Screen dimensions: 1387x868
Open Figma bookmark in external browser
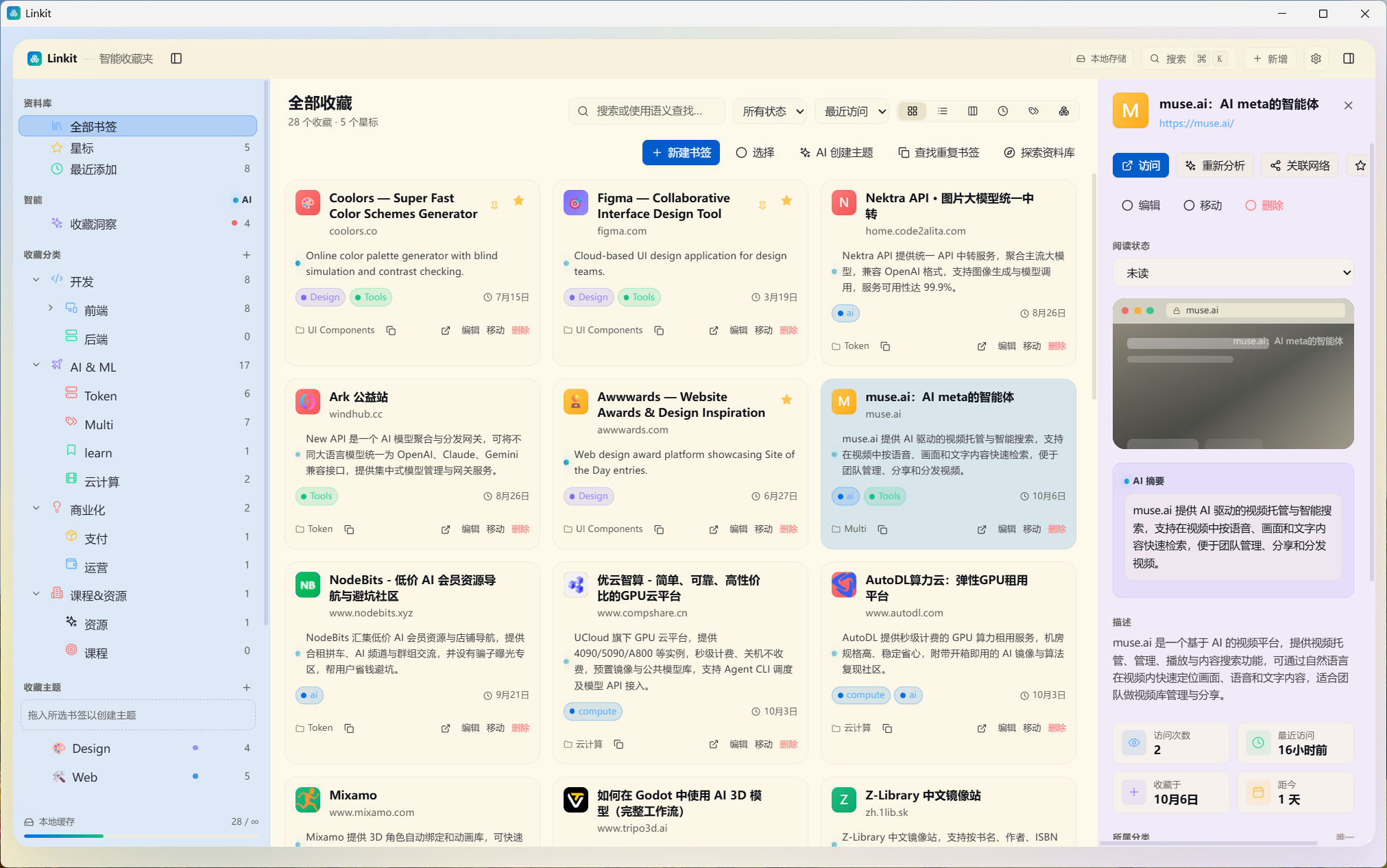(x=714, y=330)
